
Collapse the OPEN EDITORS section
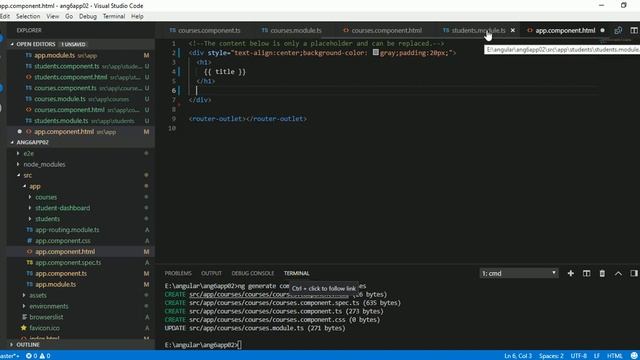click(12, 44)
